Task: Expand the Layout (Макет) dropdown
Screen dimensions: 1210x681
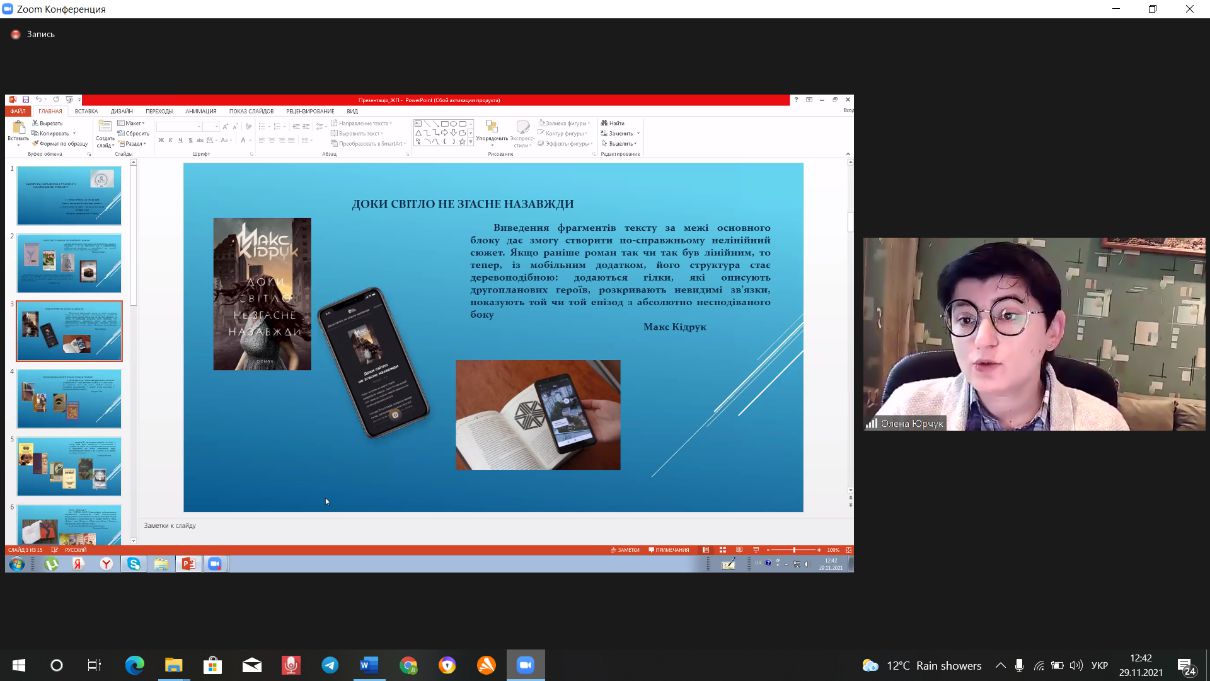Action: (132, 123)
